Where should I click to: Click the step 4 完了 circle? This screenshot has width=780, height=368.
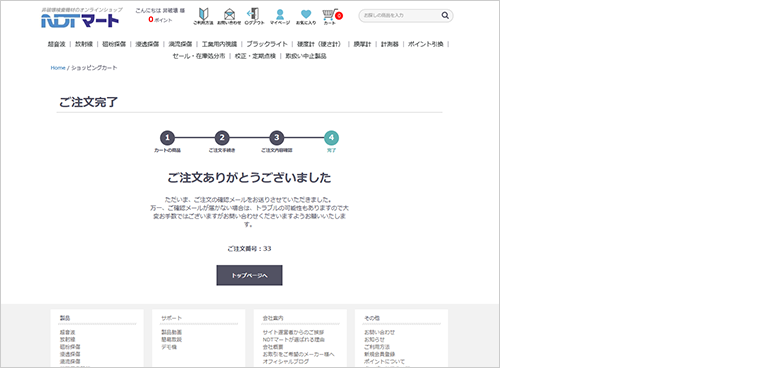tap(331, 138)
